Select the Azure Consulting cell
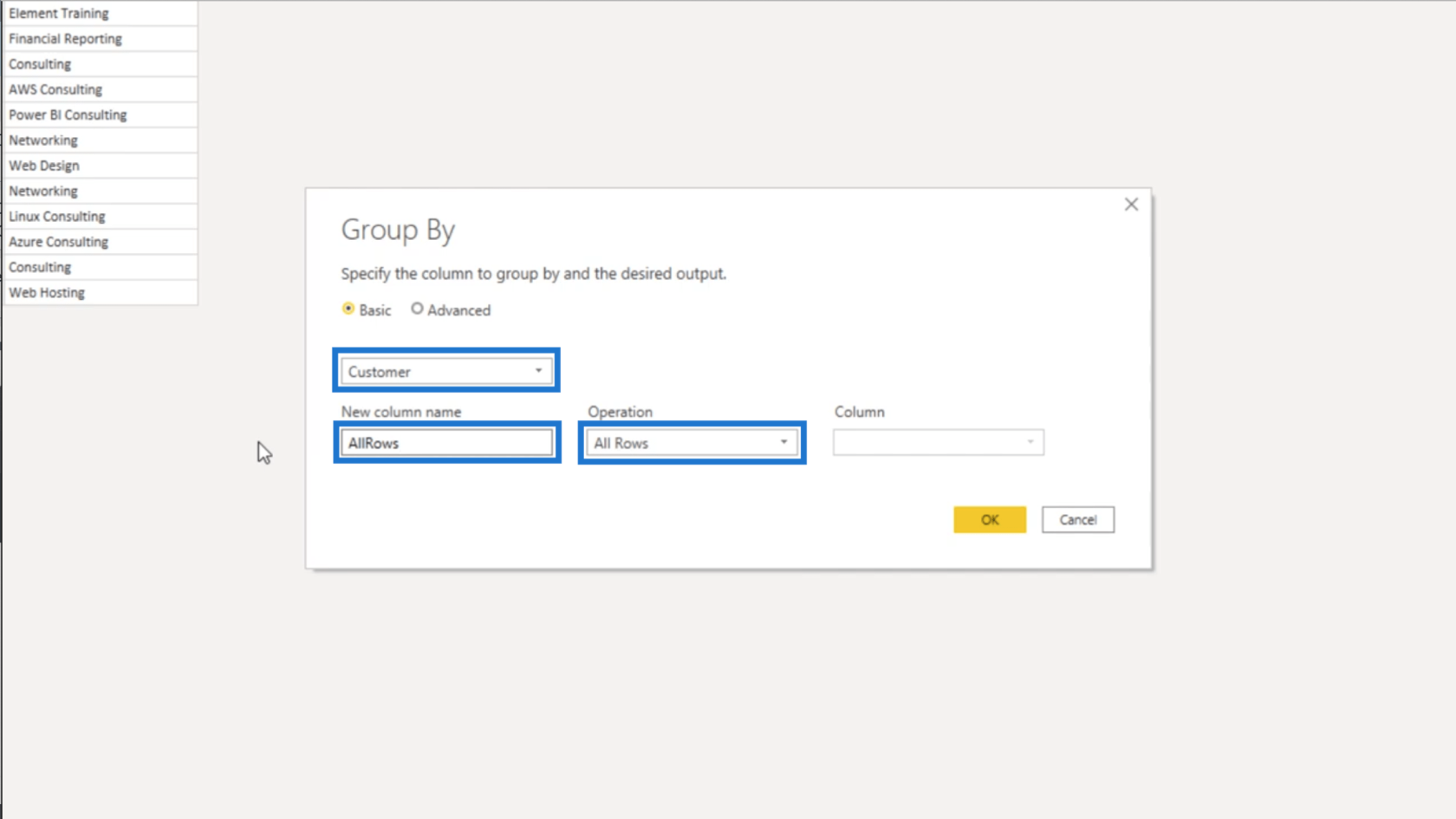This screenshot has height=819, width=1456. 100,242
